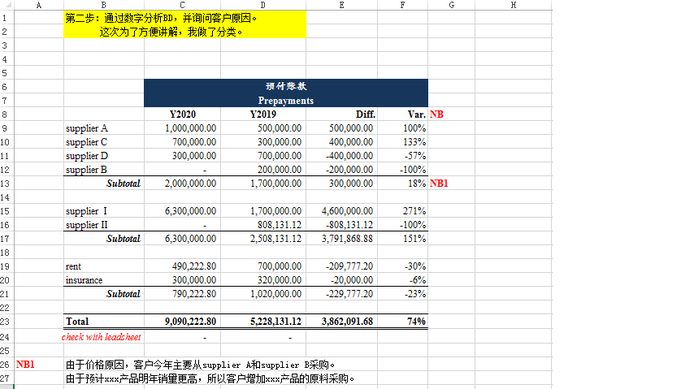Select the supplier II cell

pos(104,225)
